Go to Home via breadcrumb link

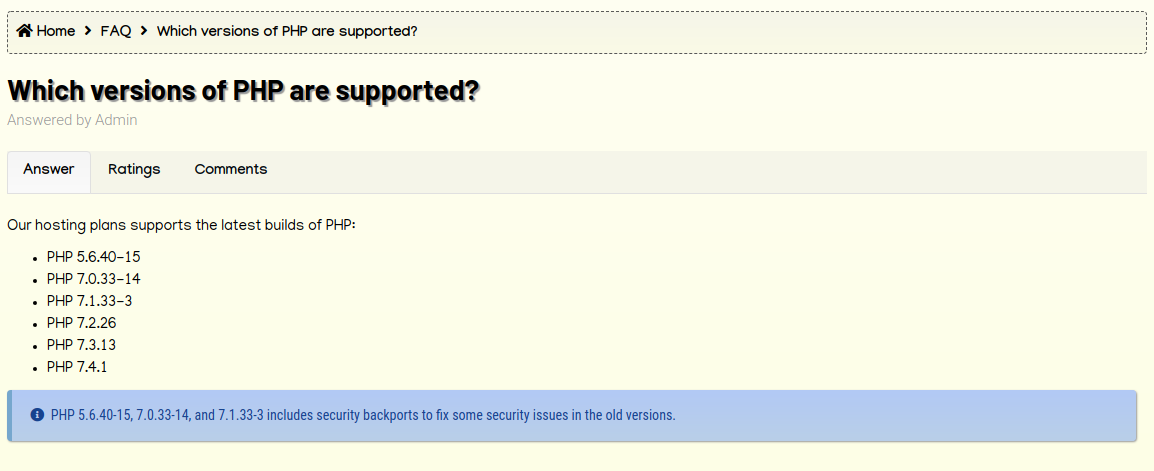(x=56, y=31)
